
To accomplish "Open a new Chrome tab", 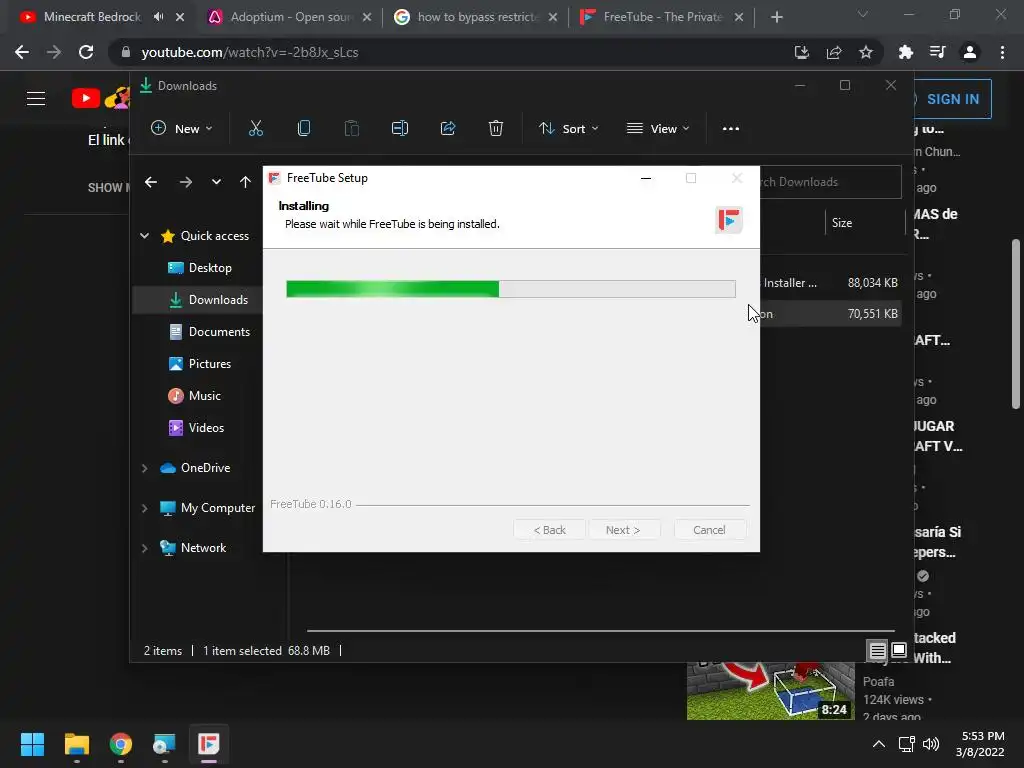I will tap(776, 17).
